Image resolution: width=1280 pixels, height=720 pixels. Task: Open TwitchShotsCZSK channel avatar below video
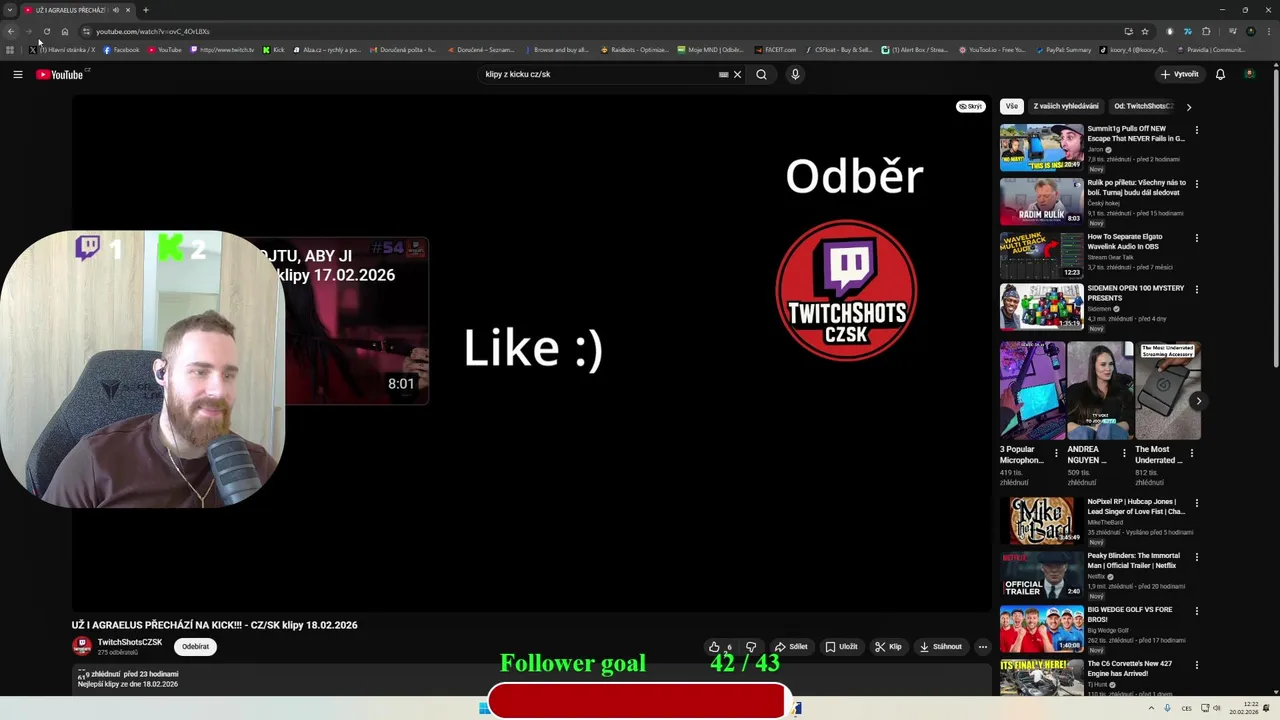(82, 647)
